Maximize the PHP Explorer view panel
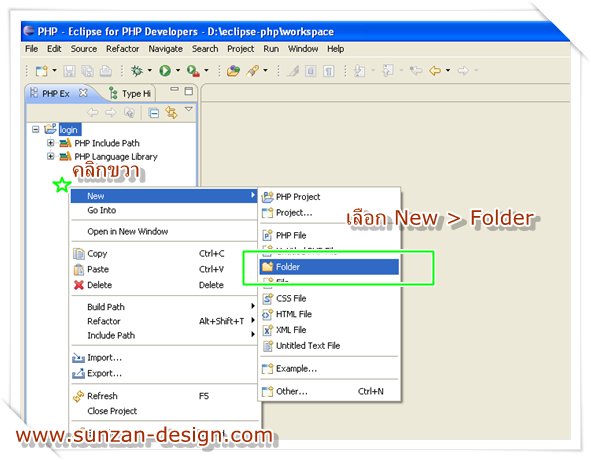The width and height of the screenshot is (591, 460). [188, 91]
